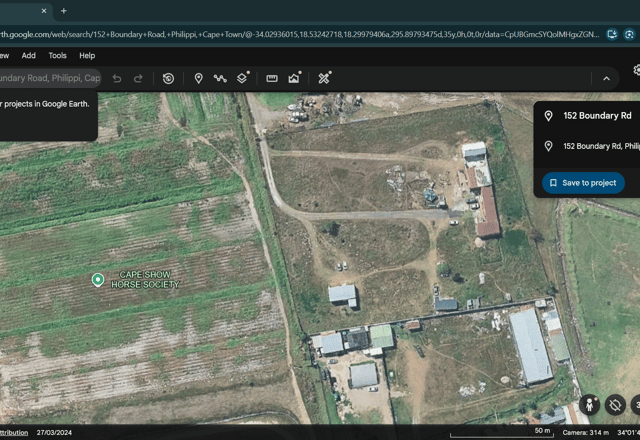This screenshot has height=440, width=640.
Task: Click the Redo arrow in the toolbar
Action: click(138, 78)
